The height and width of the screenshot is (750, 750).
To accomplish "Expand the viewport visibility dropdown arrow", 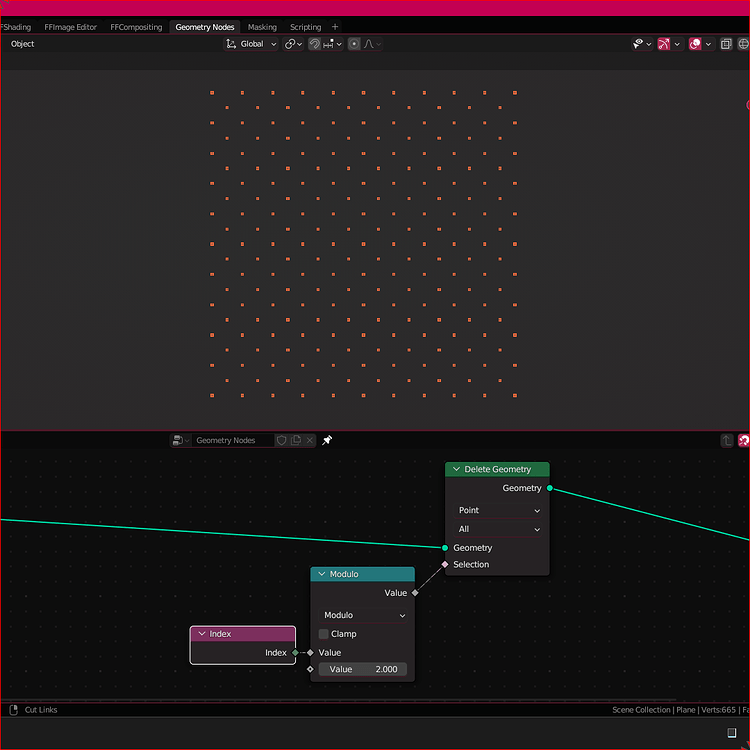I will [x=649, y=44].
